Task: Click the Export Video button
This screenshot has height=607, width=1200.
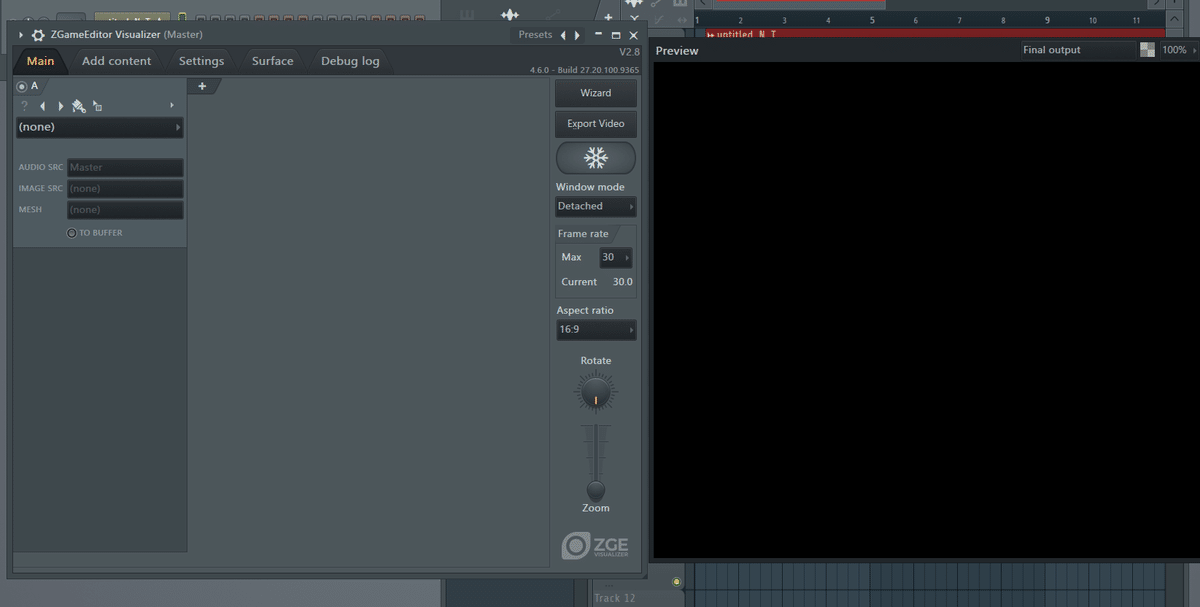Action: [596, 124]
